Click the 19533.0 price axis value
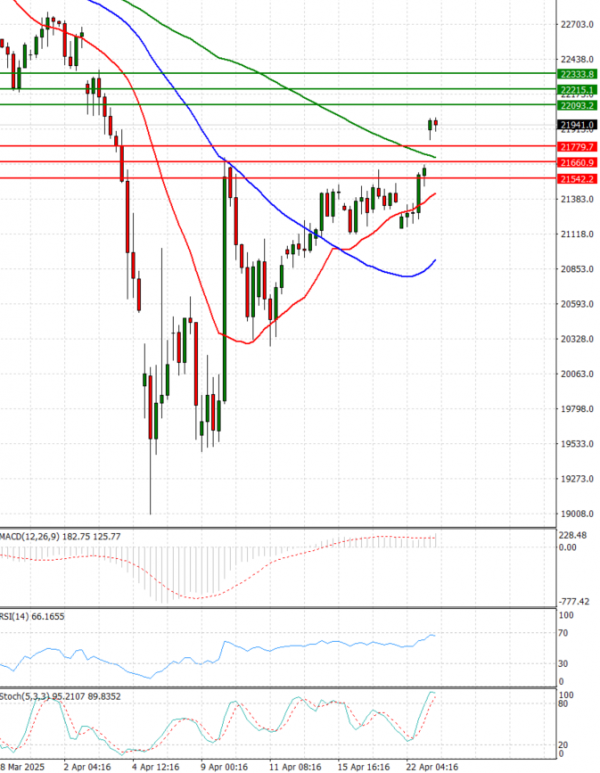 pyautogui.click(x=577, y=444)
